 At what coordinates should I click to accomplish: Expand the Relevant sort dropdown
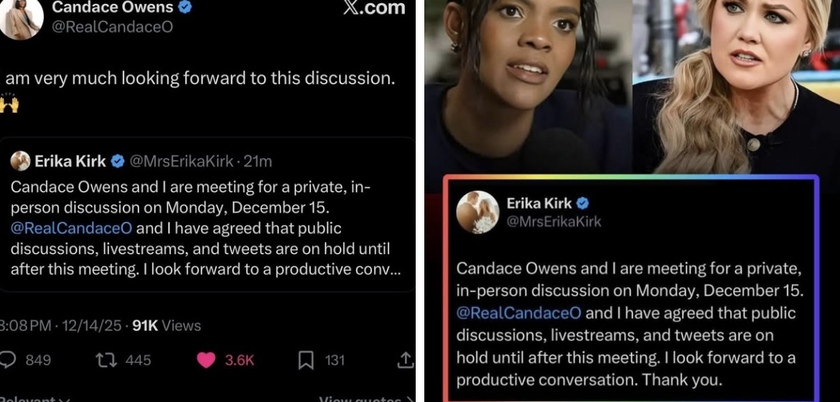point(35,399)
